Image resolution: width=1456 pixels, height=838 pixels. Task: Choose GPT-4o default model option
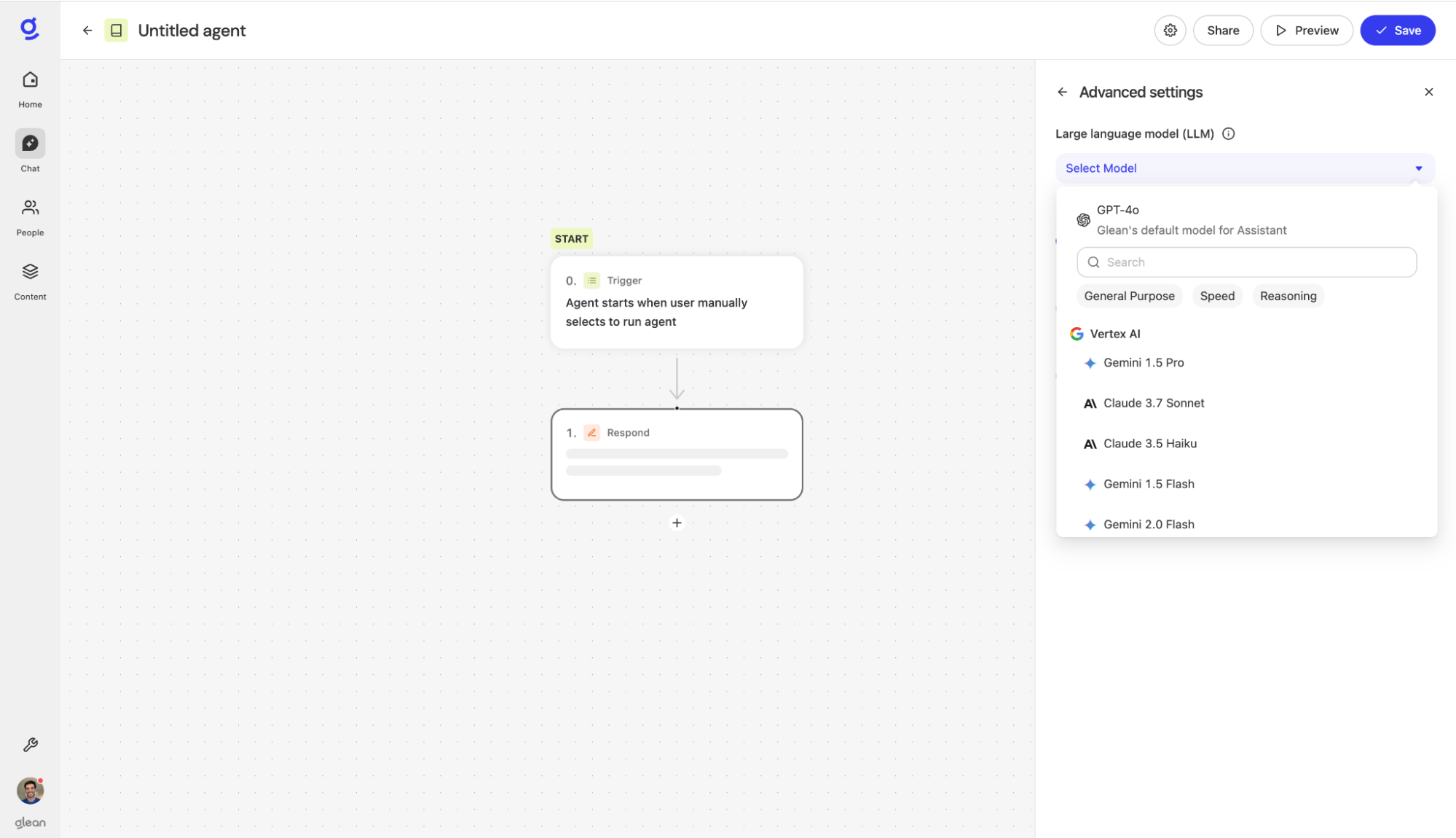pyautogui.click(x=1190, y=219)
